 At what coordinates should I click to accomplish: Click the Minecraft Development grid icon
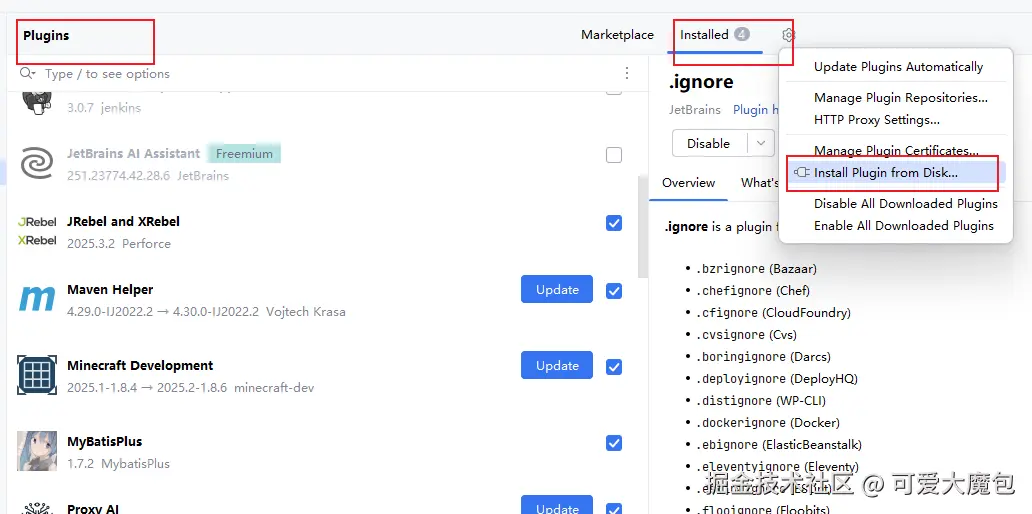coord(37,376)
